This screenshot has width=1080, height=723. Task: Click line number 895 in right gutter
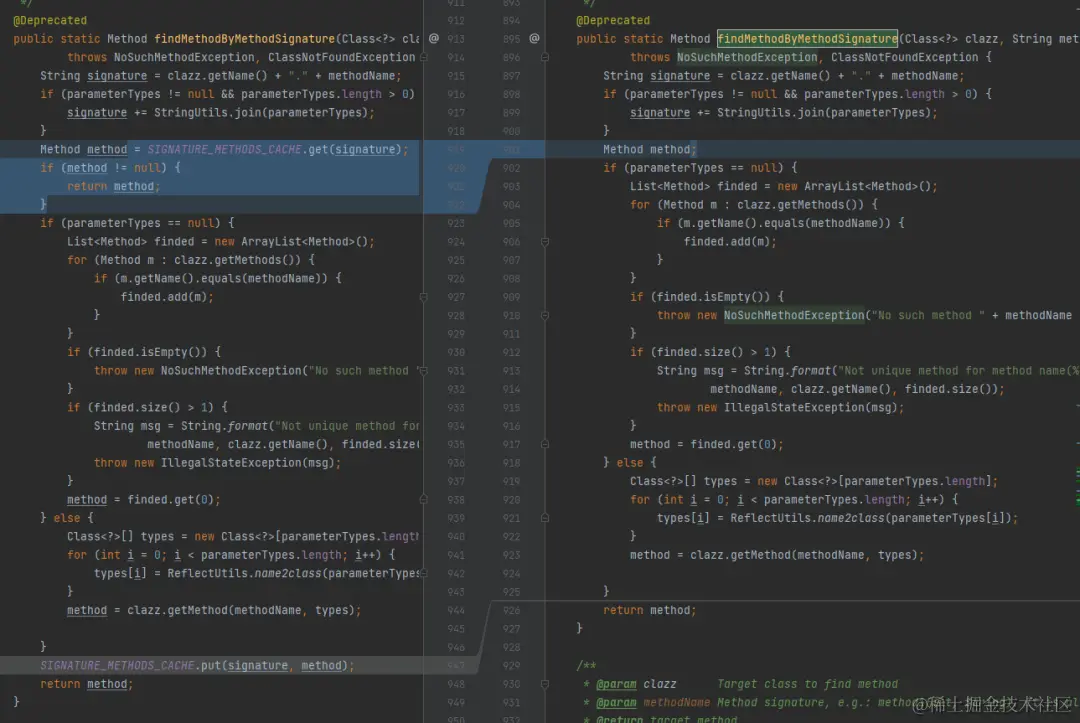tap(511, 39)
